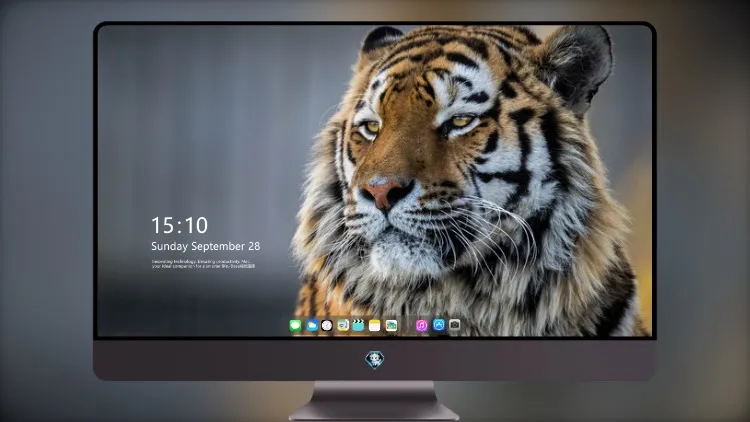Click the 15:10 clock widget
This screenshot has height=422, width=750.
pos(179,225)
